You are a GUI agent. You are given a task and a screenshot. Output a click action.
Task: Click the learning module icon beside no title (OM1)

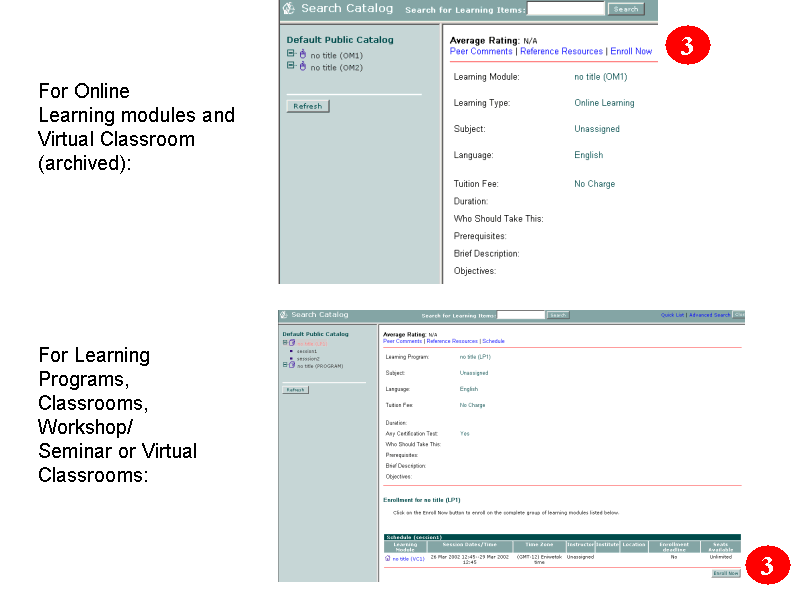(302, 54)
